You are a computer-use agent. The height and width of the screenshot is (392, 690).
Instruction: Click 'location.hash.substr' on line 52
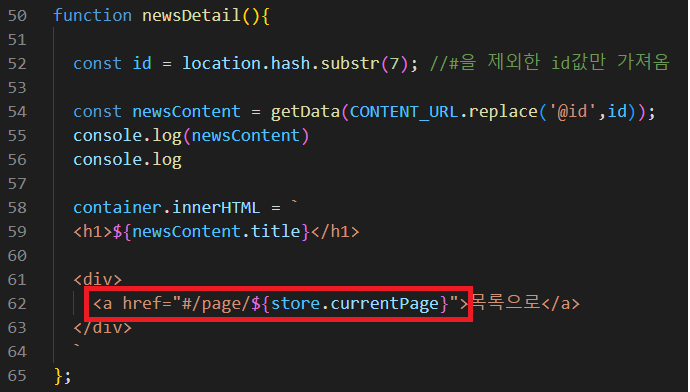coord(281,64)
